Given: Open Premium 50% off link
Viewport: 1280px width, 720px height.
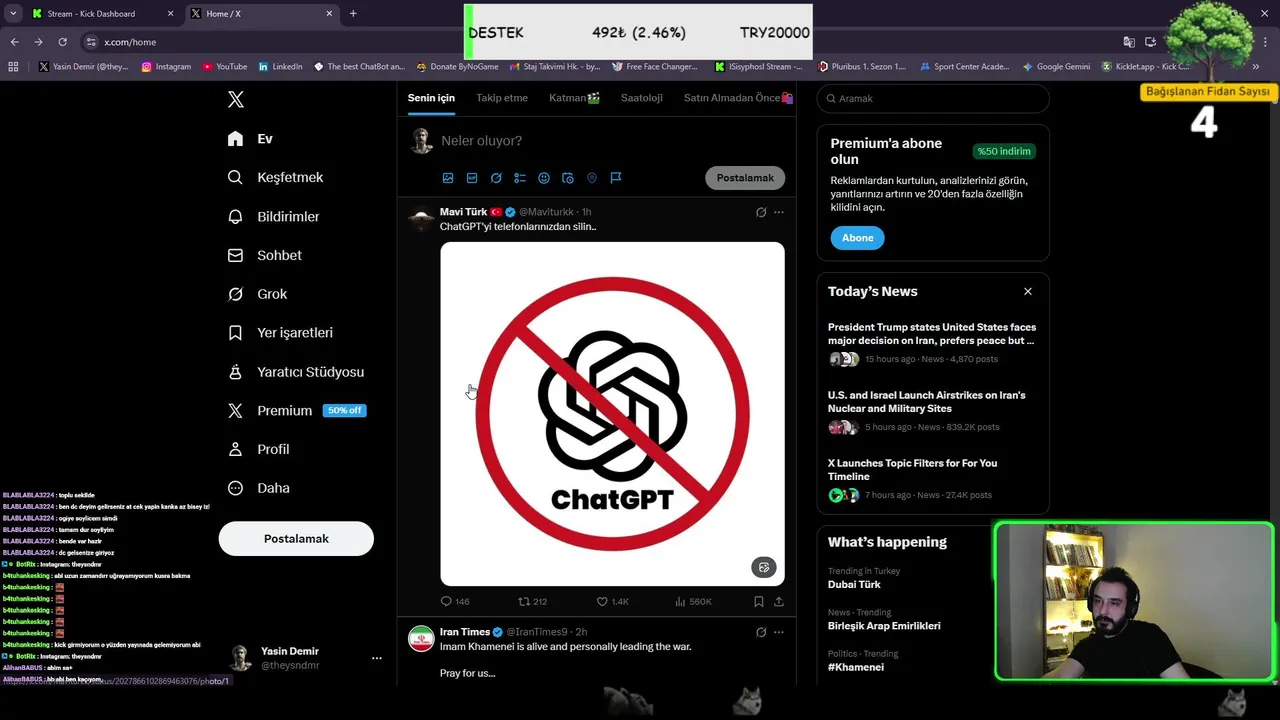Looking at the screenshot, I should tap(296, 411).
